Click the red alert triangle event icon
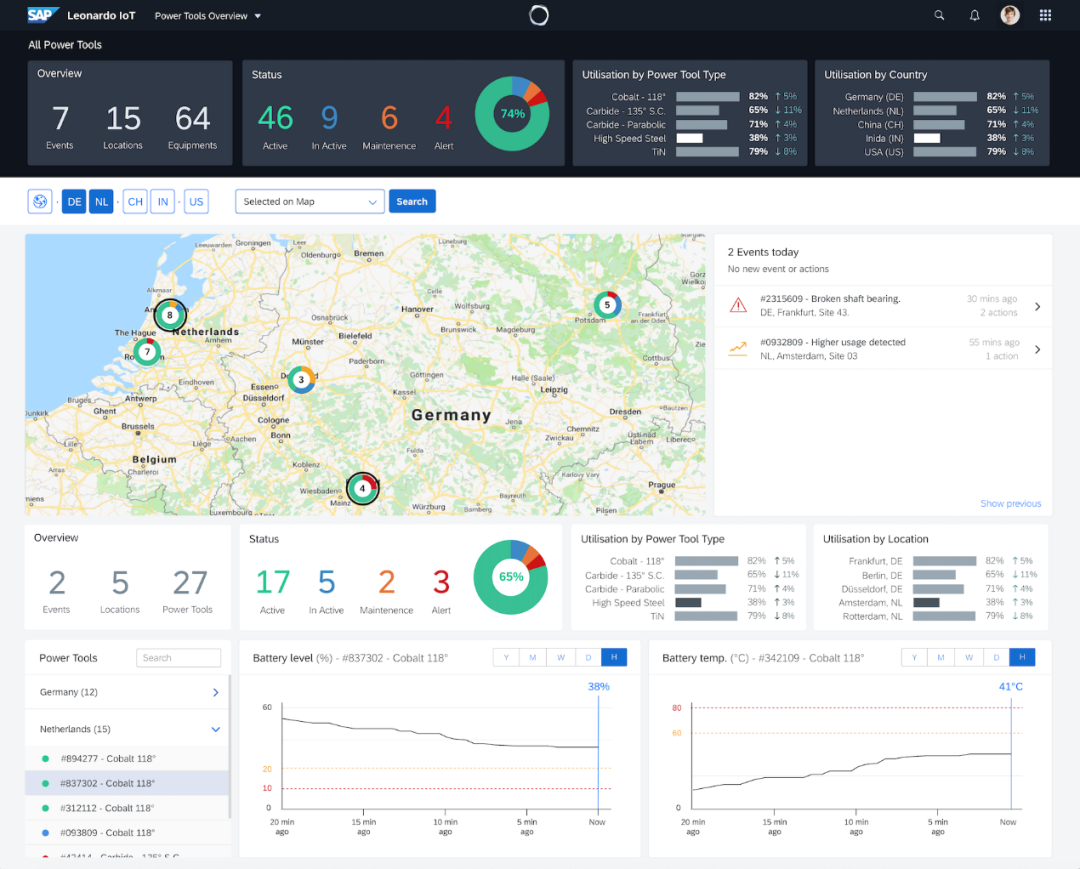Screen dimensions: 1080x869 pos(738,305)
